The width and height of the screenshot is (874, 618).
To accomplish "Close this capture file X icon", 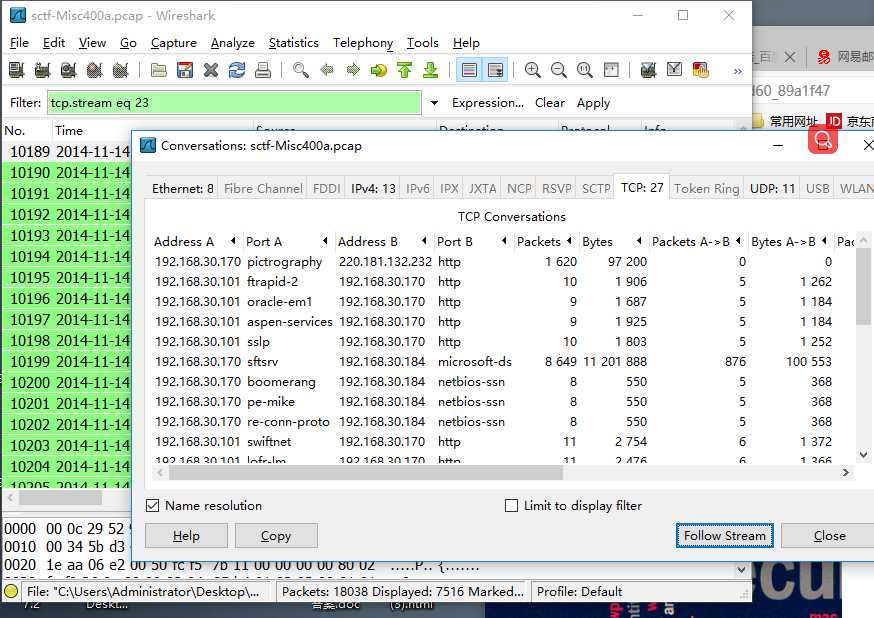I will tap(211, 70).
